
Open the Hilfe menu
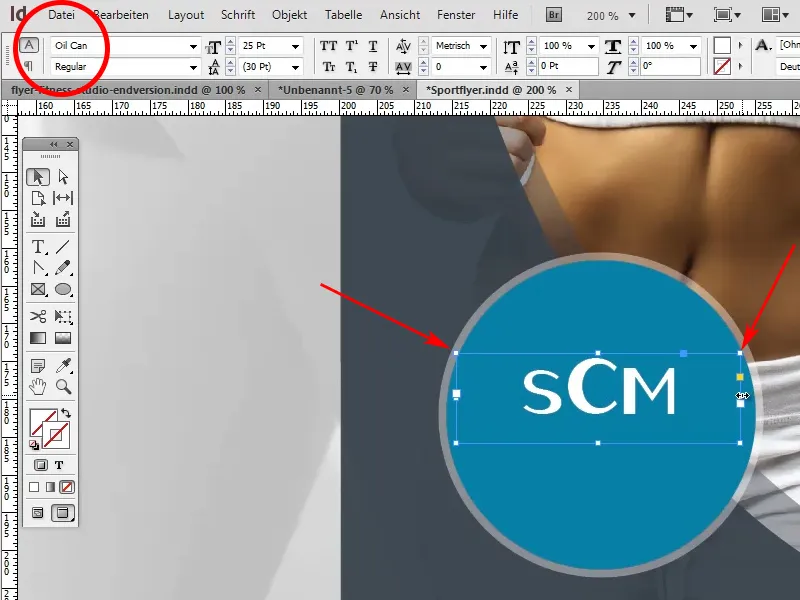coord(506,15)
